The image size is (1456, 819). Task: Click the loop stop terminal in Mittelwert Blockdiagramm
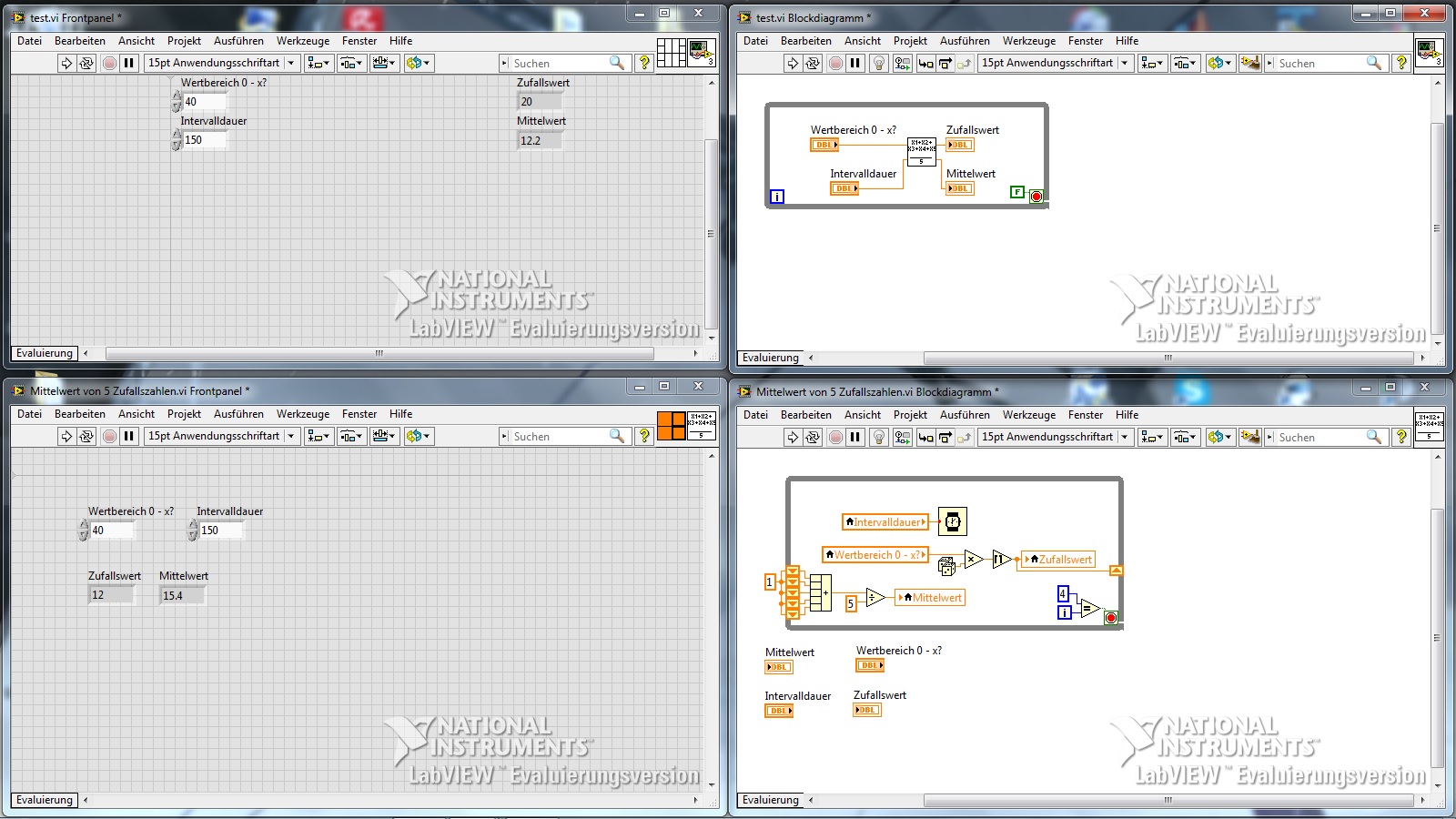pyautogui.click(x=1110, y=617)
